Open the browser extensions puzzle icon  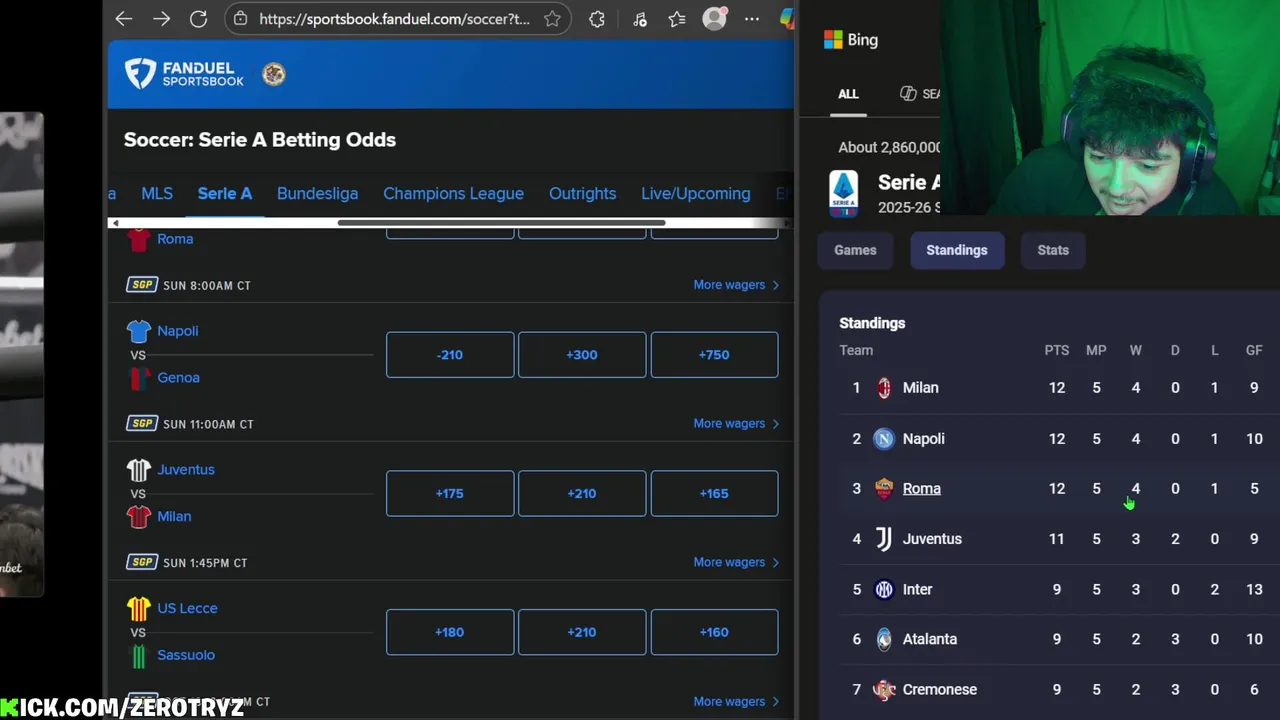click(597, 19)
